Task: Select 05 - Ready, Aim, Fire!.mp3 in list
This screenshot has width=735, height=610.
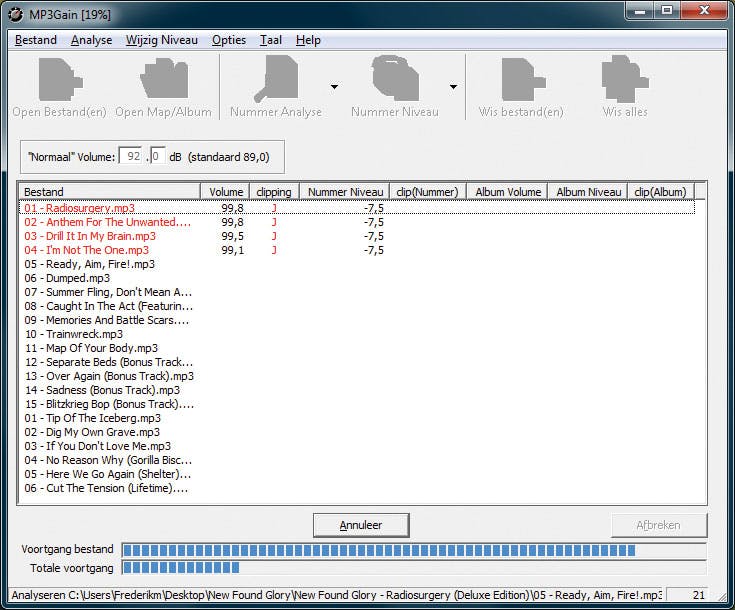Action: pos(90,264)
